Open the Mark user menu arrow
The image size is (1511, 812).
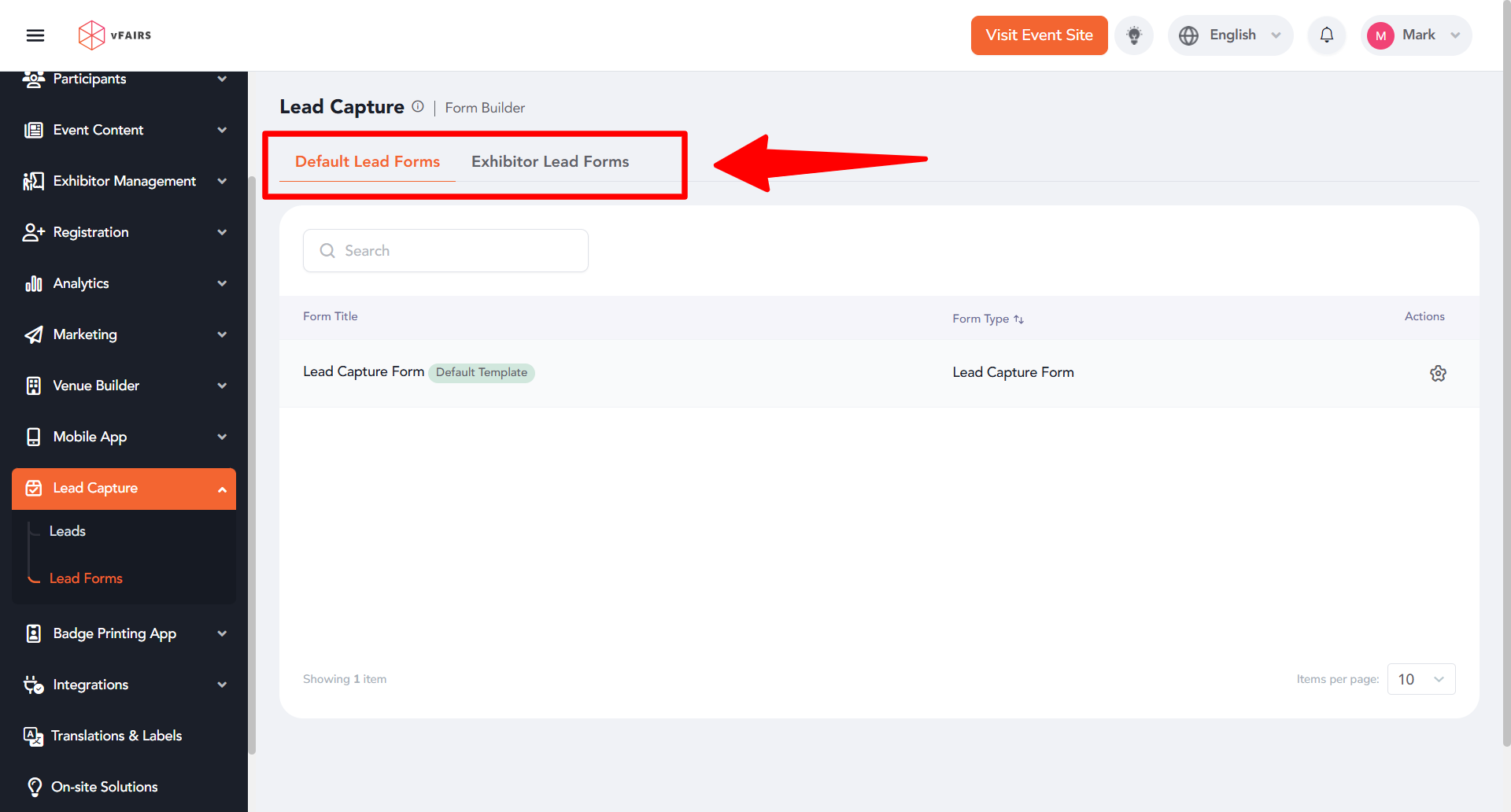pos(1455,35)
